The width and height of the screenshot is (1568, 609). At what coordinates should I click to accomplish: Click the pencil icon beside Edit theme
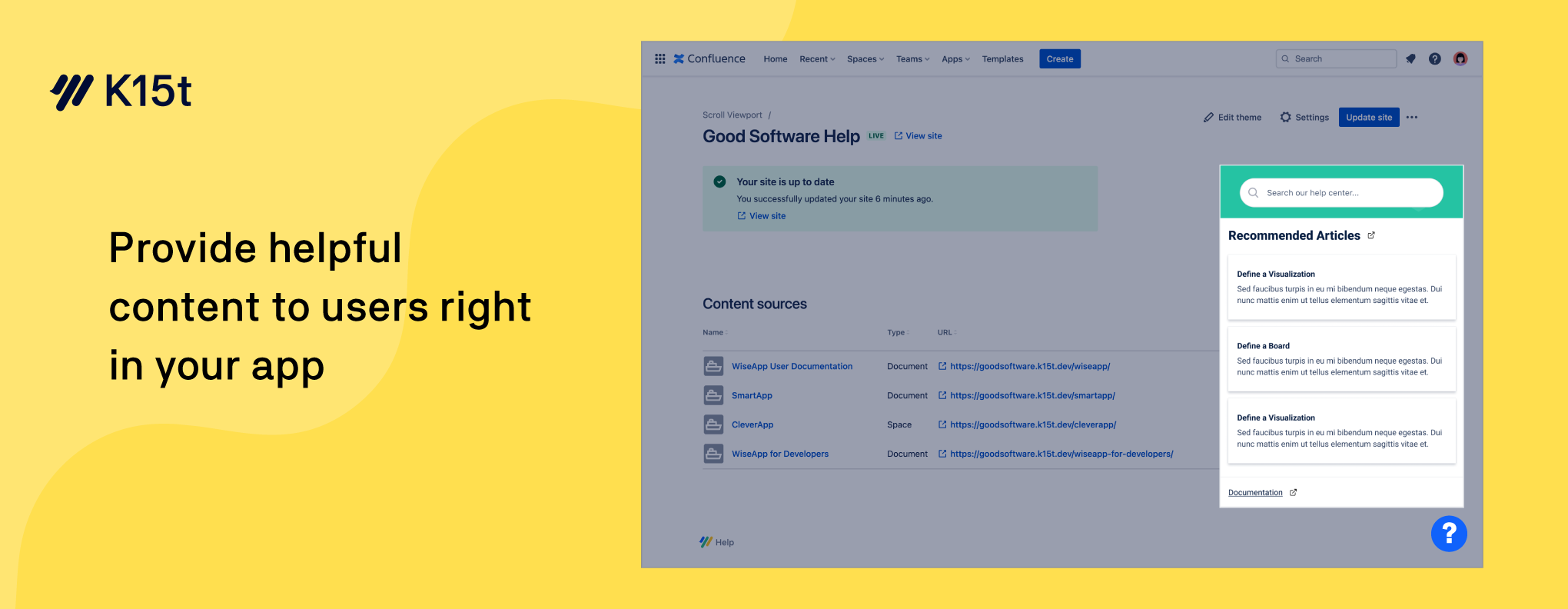pyautogui.click(x=1208, y=118)
